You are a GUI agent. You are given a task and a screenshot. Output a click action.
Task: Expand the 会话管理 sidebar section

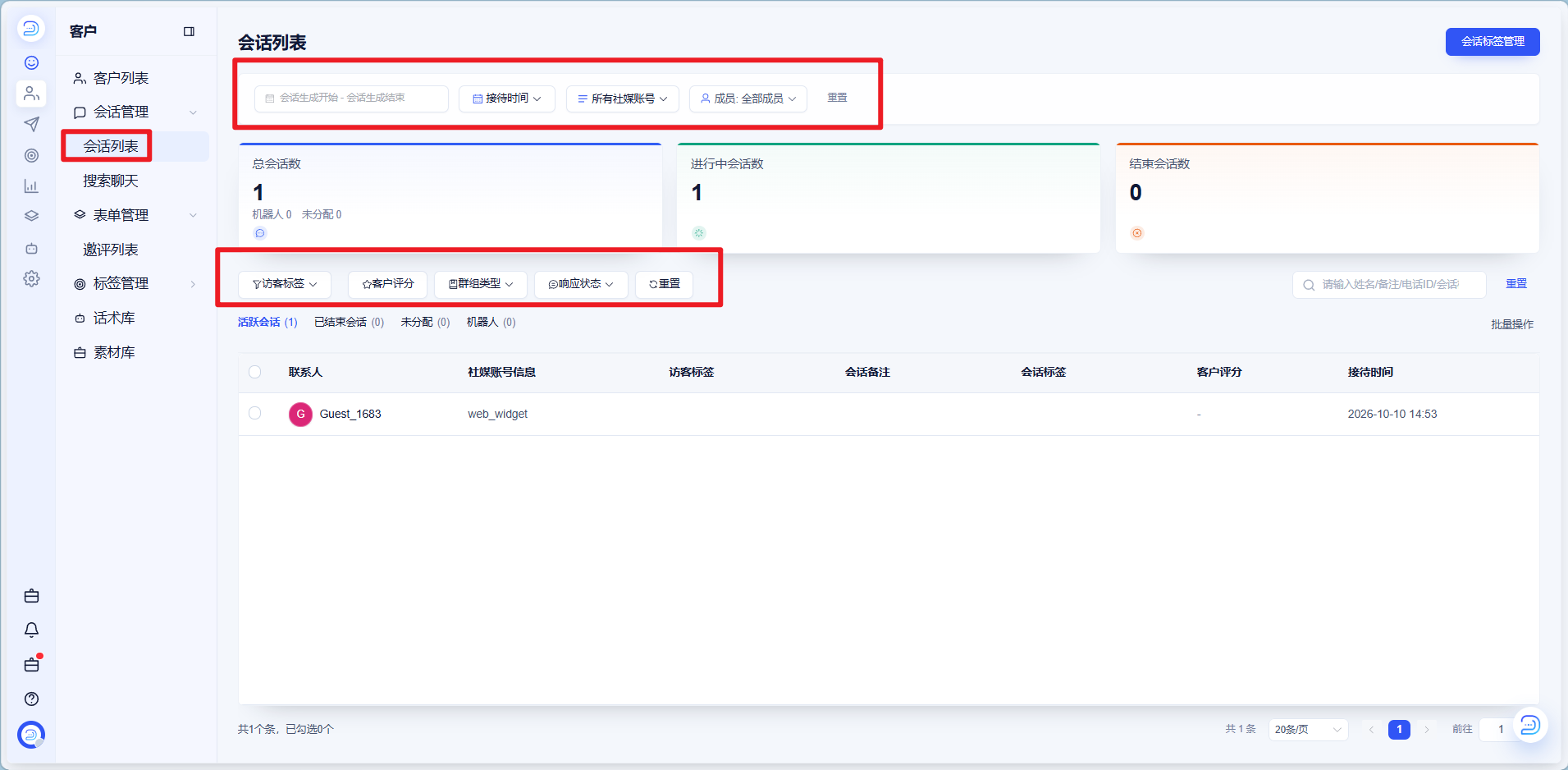tap(135, 112)
